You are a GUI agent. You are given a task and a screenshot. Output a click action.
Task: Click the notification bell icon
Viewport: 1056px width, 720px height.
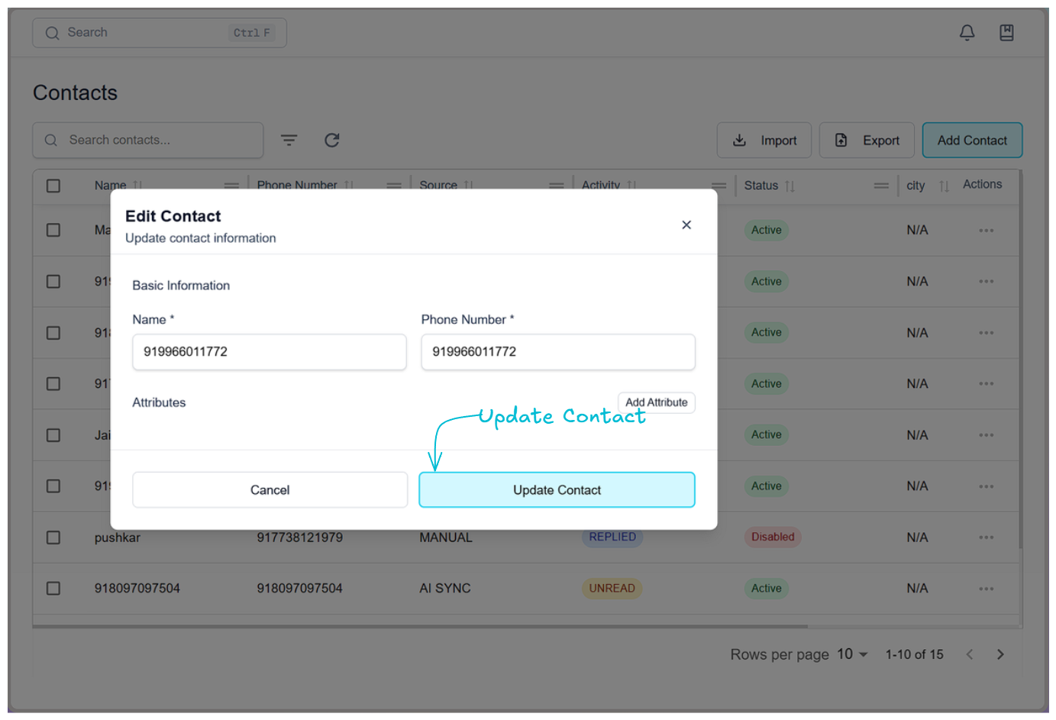point(967,33)
